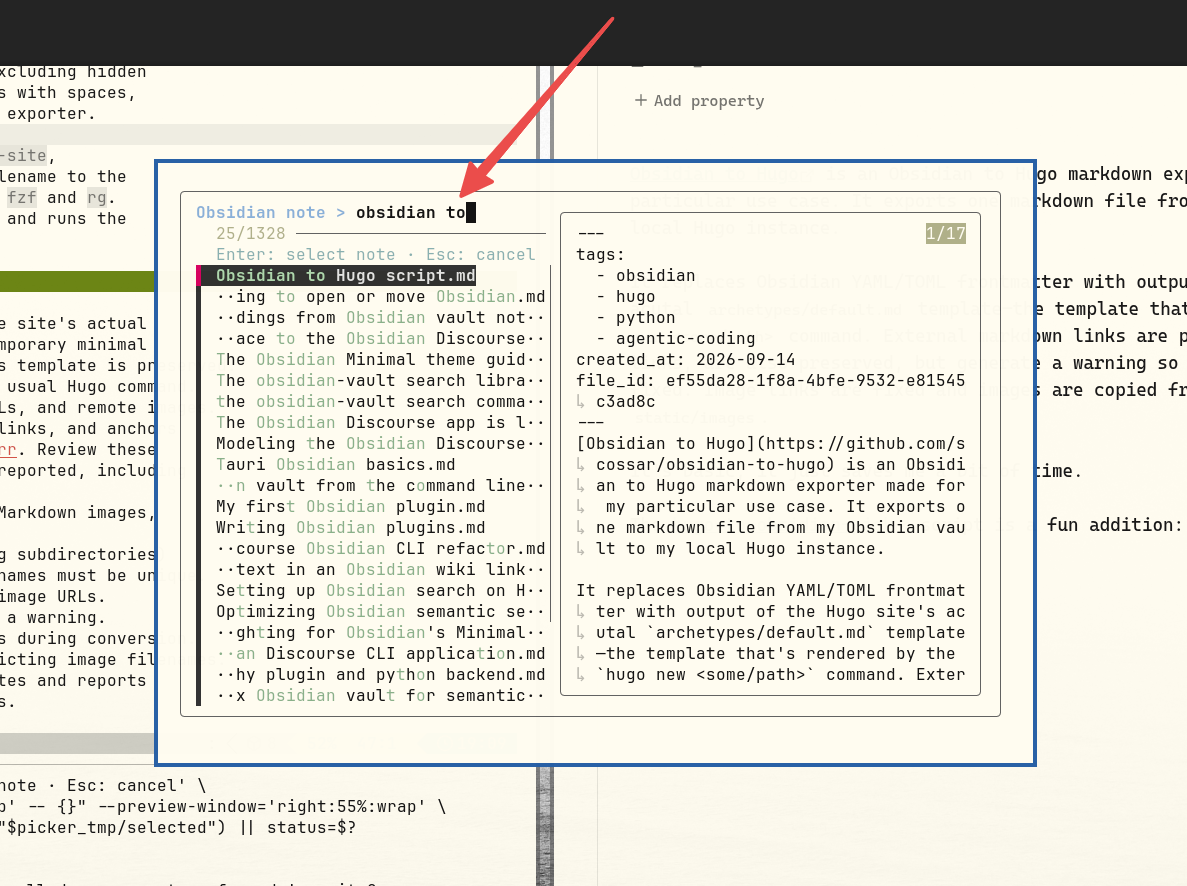Select result 'Modeling the Obsidian Discourse..'
Image resolution: width=1187 pixels, height=886 pixels.
[x=380, y=444]
